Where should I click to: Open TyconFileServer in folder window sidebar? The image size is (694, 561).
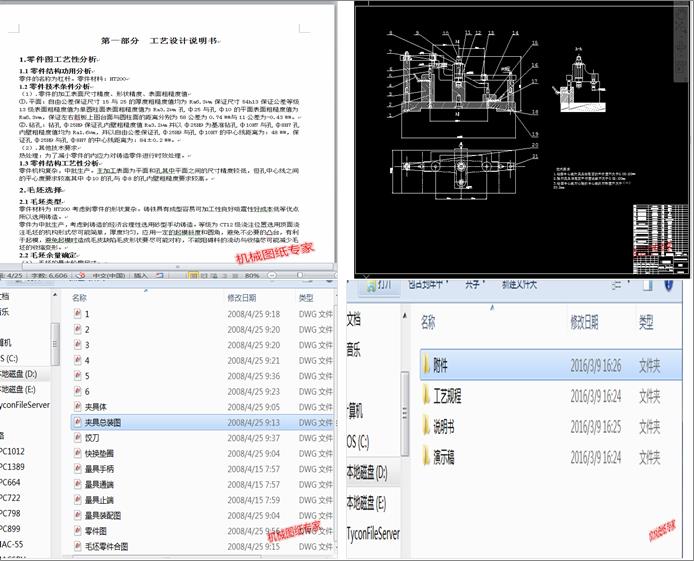point(374,533)
